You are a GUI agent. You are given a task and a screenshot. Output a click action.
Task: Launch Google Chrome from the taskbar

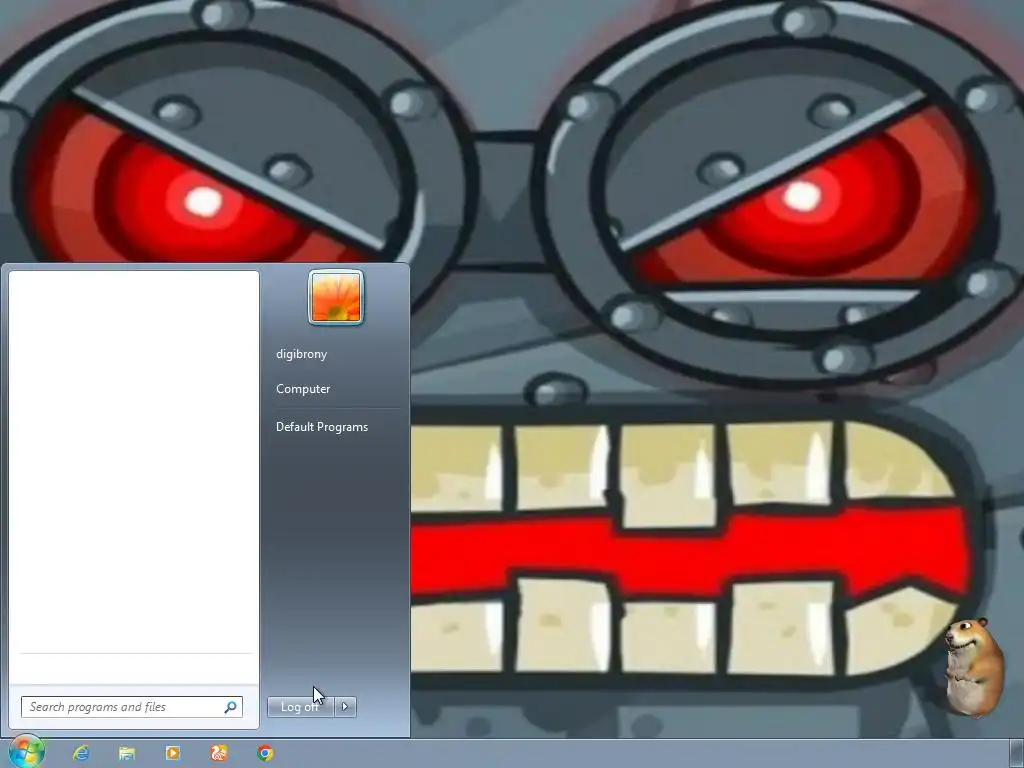point(265,753)
